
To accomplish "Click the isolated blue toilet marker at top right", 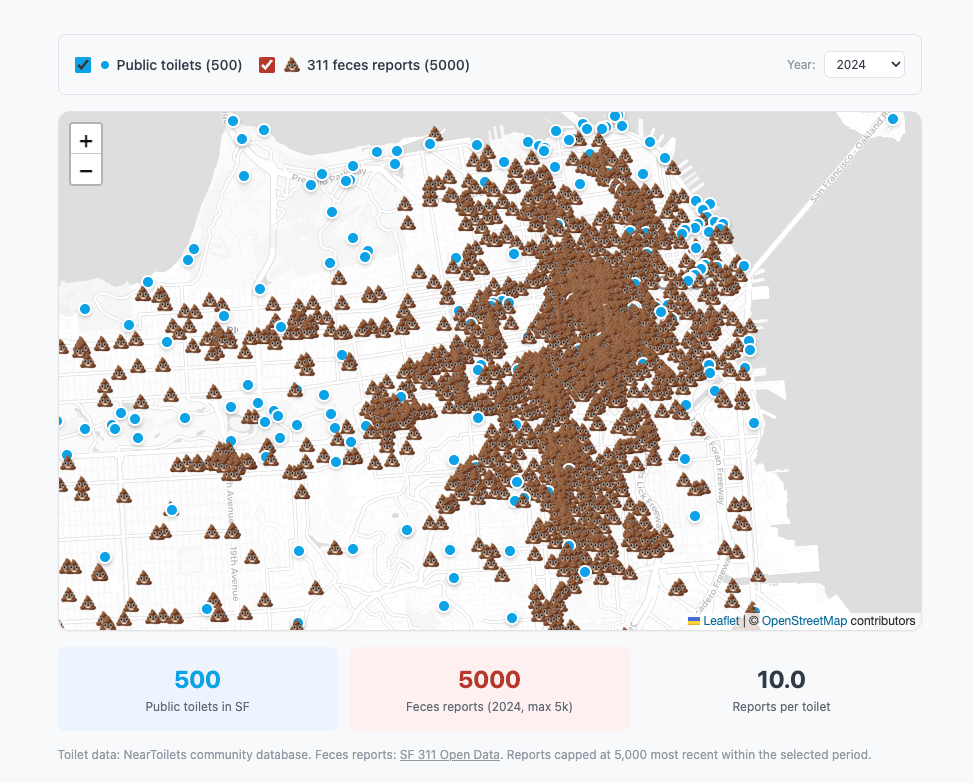I will (x=893, y=120).
